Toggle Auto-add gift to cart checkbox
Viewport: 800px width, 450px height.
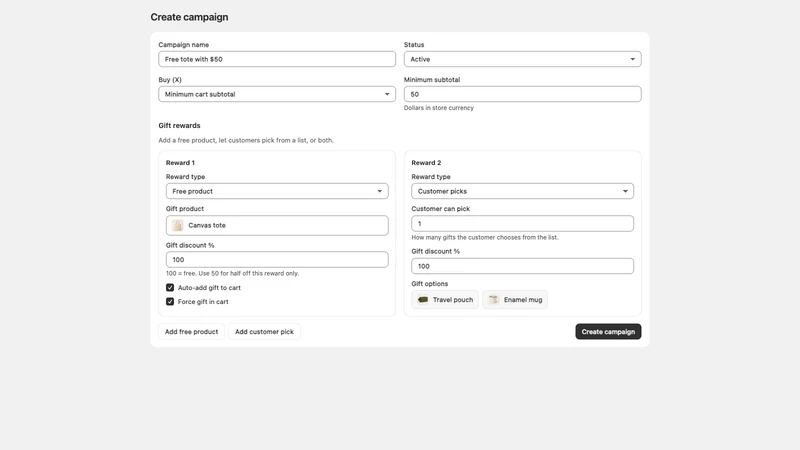[170, 288]
